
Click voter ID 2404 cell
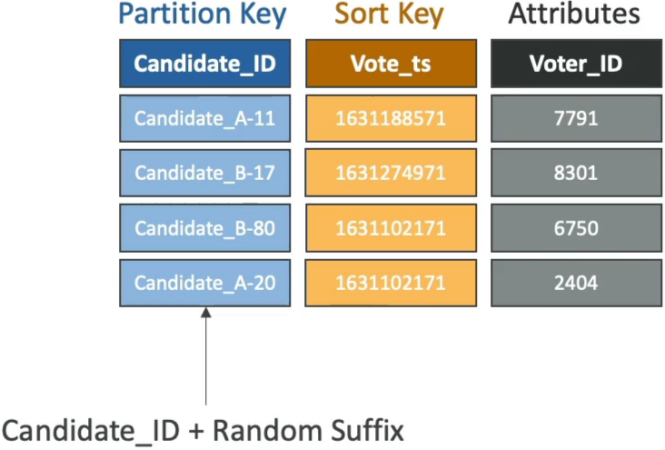(576, 283)
